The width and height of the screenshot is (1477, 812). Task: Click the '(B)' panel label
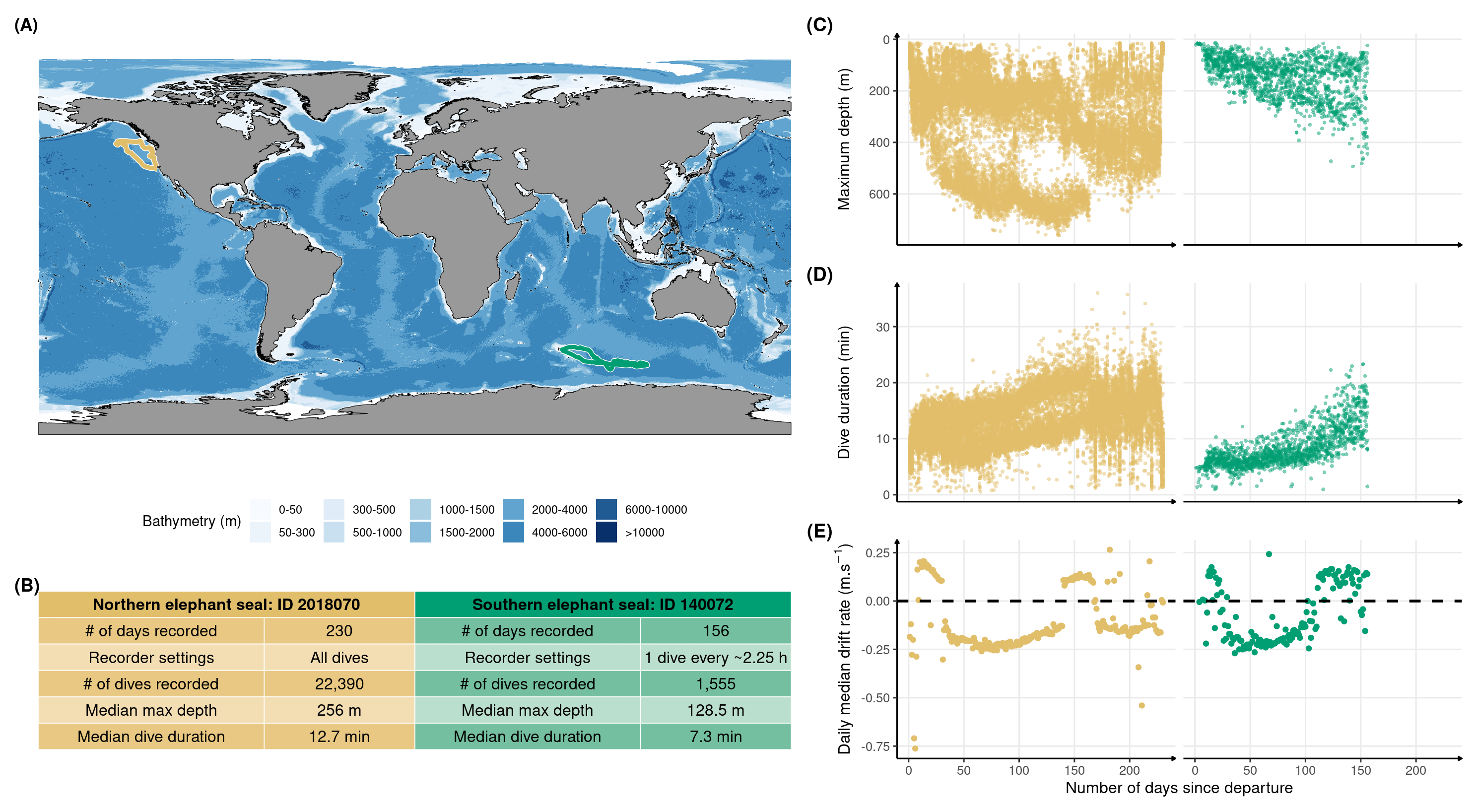[x=26, y=586]
